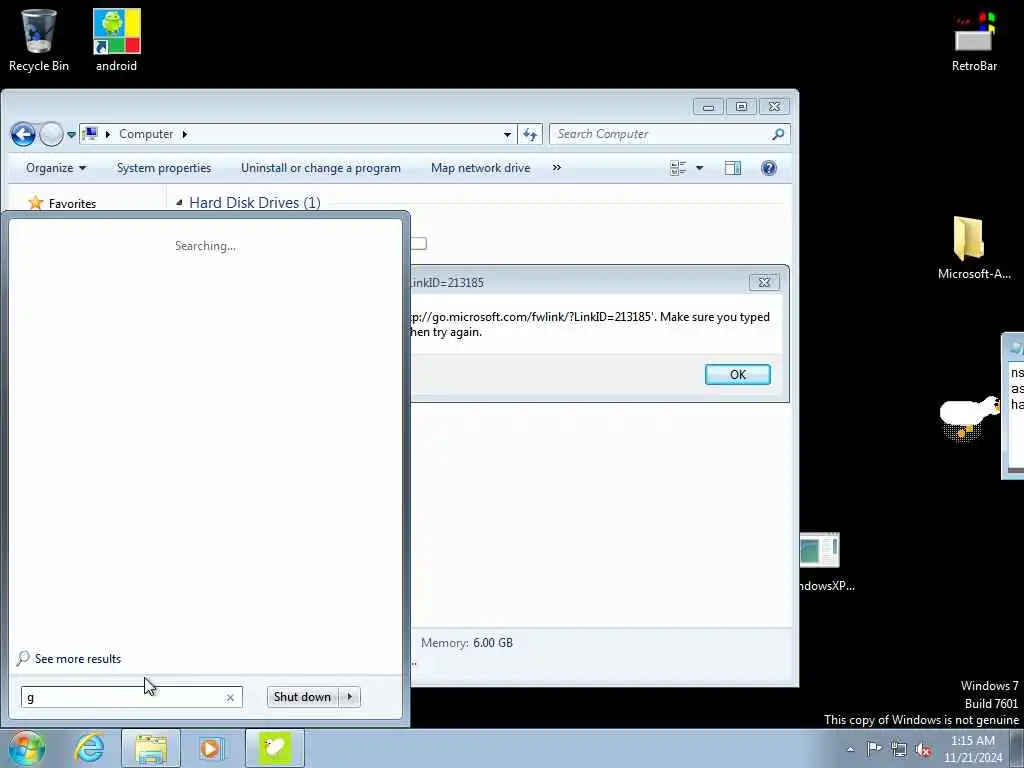Open the address bar history dropdown
Viewport: 1024px width, 768px height.
(507, 135)
